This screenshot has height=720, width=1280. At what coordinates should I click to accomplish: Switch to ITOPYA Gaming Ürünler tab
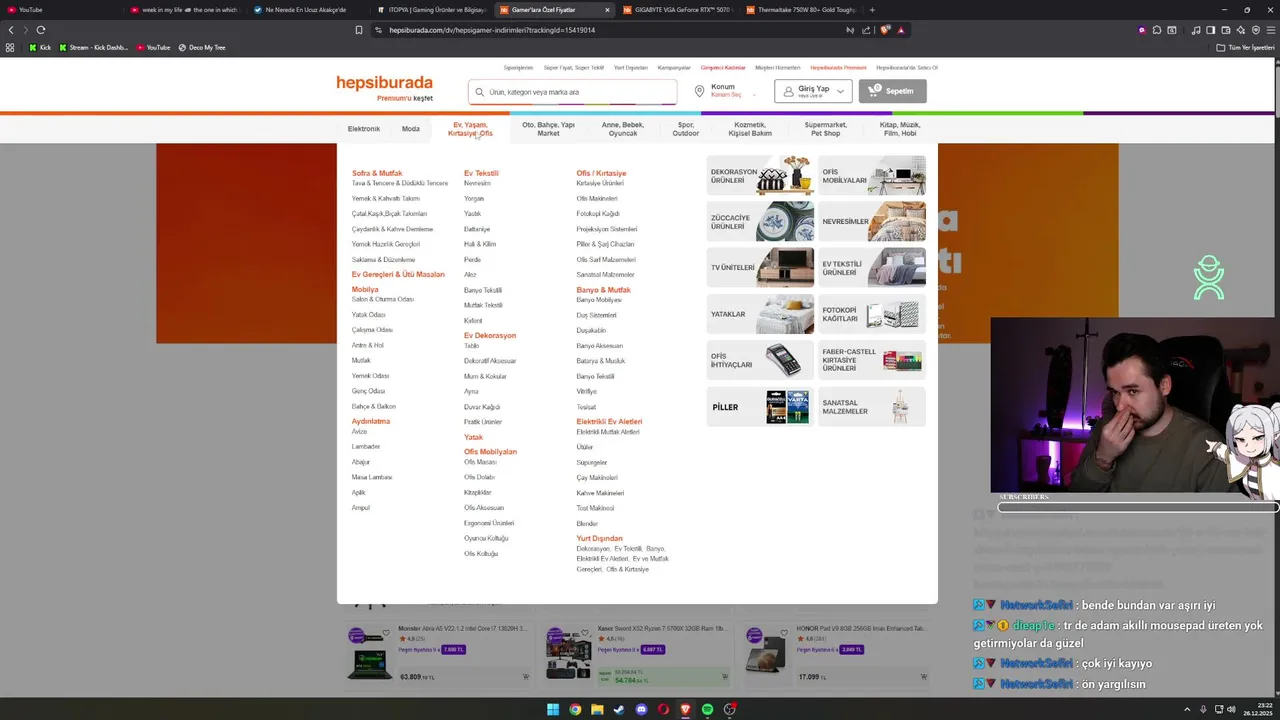[x=430, y=10]
